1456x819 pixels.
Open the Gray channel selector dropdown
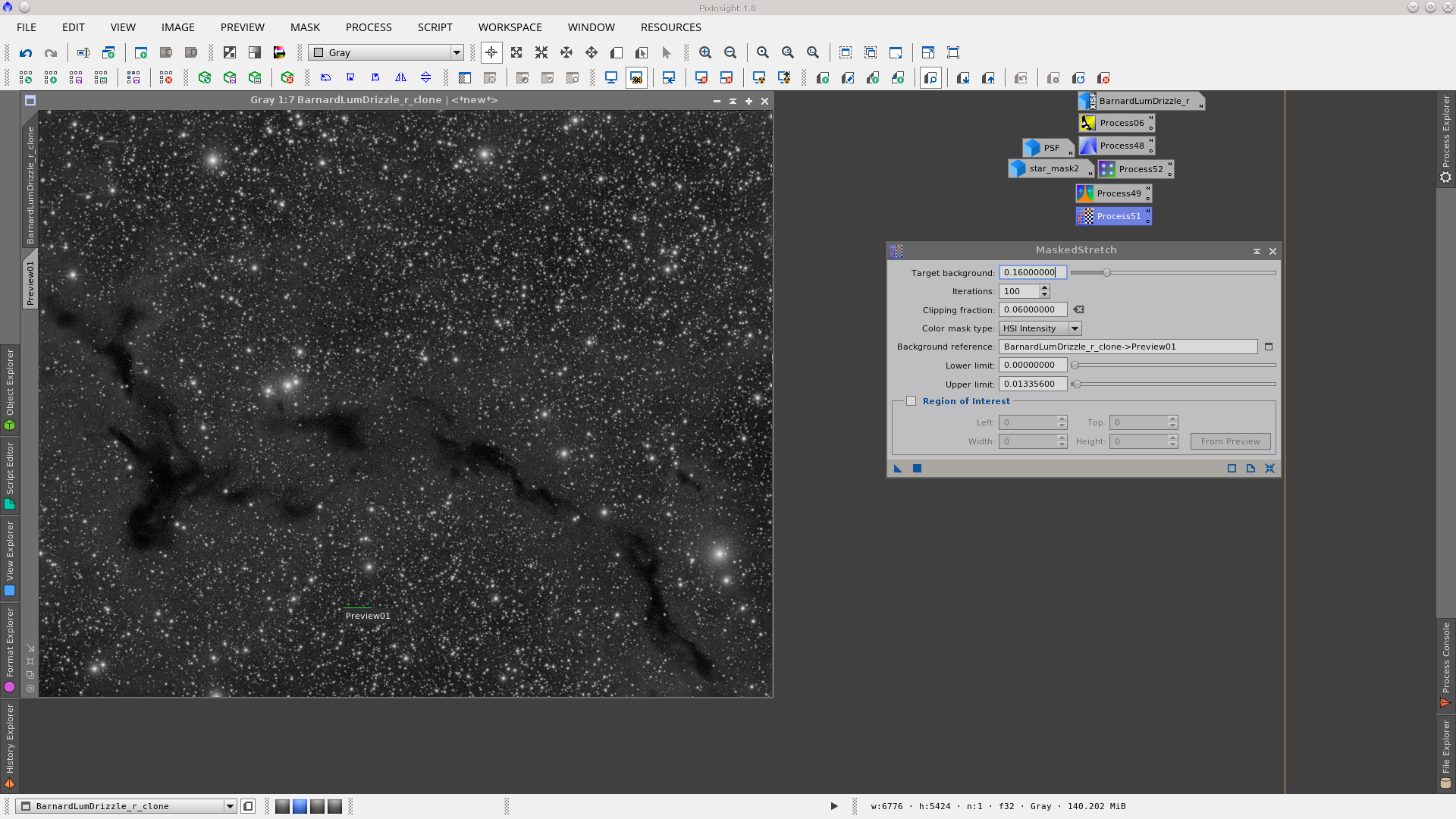click(457, 53)
